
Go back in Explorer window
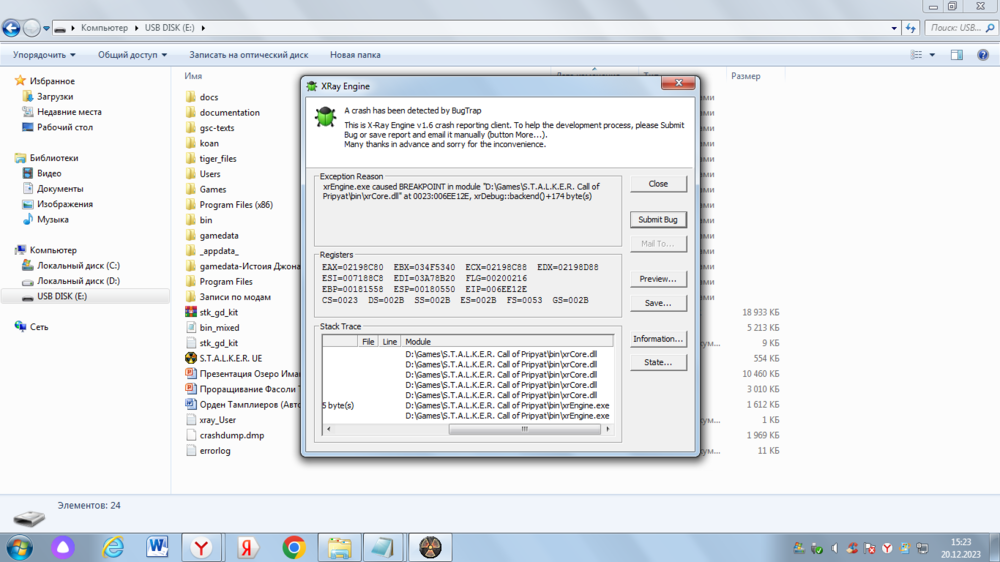coord(11,28)
